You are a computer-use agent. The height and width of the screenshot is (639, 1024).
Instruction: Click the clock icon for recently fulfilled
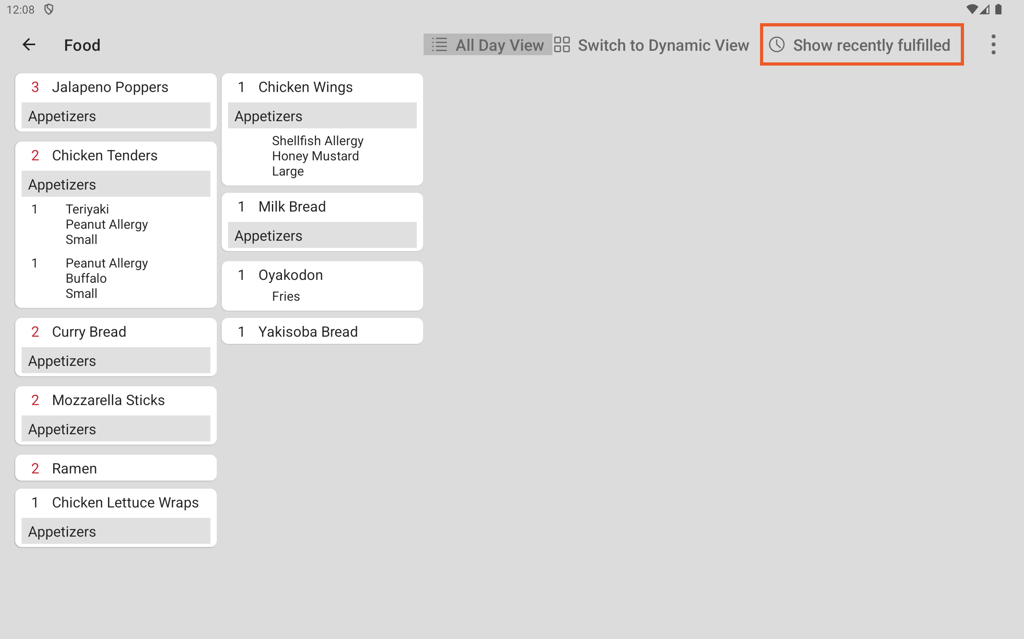777,45
